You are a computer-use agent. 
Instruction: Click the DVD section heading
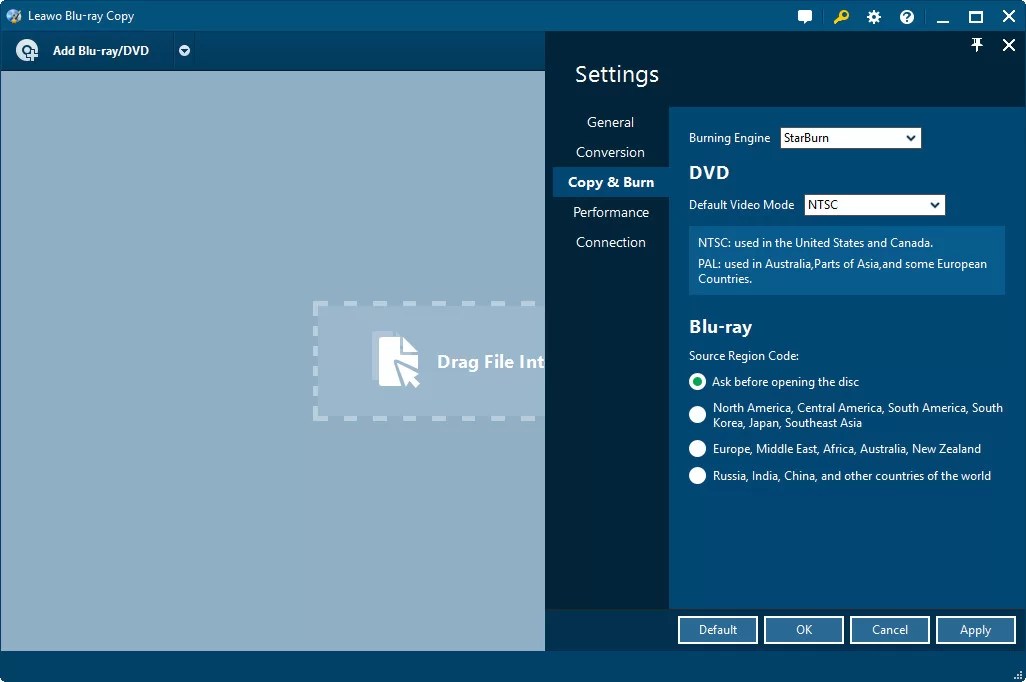(709, 173)
